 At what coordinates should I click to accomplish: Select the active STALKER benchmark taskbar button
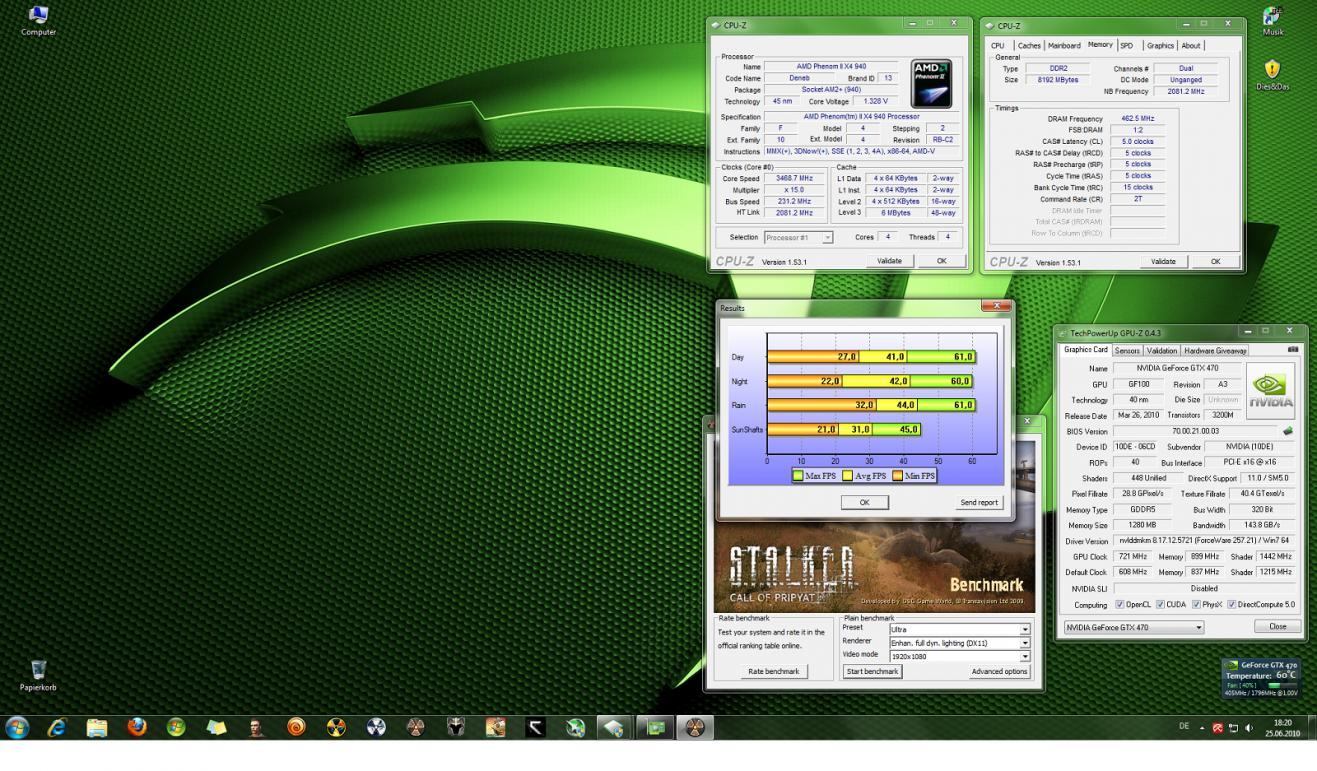pos(695,728)
